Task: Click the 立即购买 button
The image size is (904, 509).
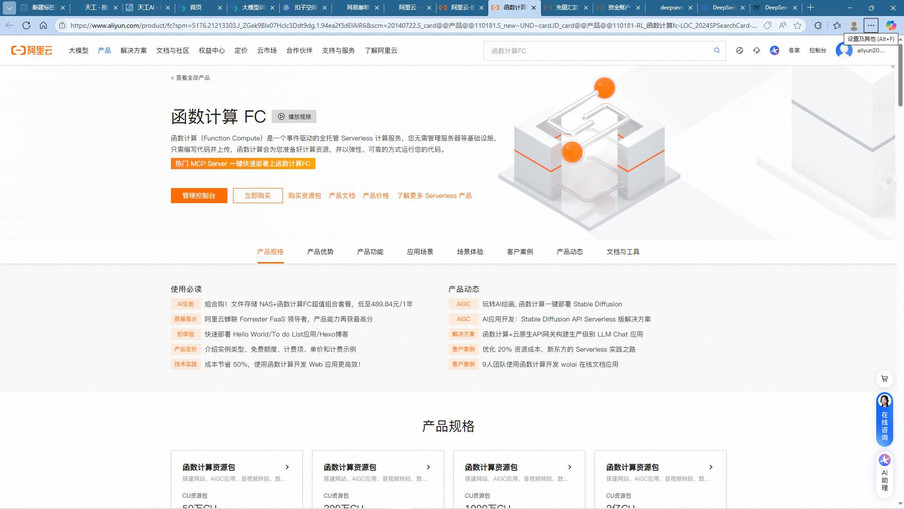Action: coord(258,195)
